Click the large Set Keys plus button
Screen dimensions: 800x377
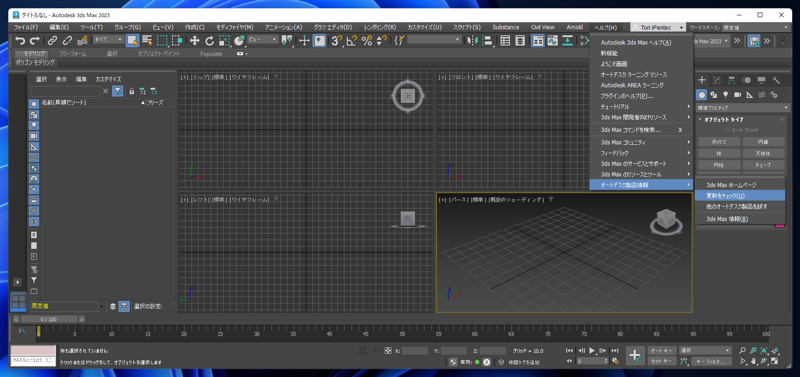tap(635, 356)
